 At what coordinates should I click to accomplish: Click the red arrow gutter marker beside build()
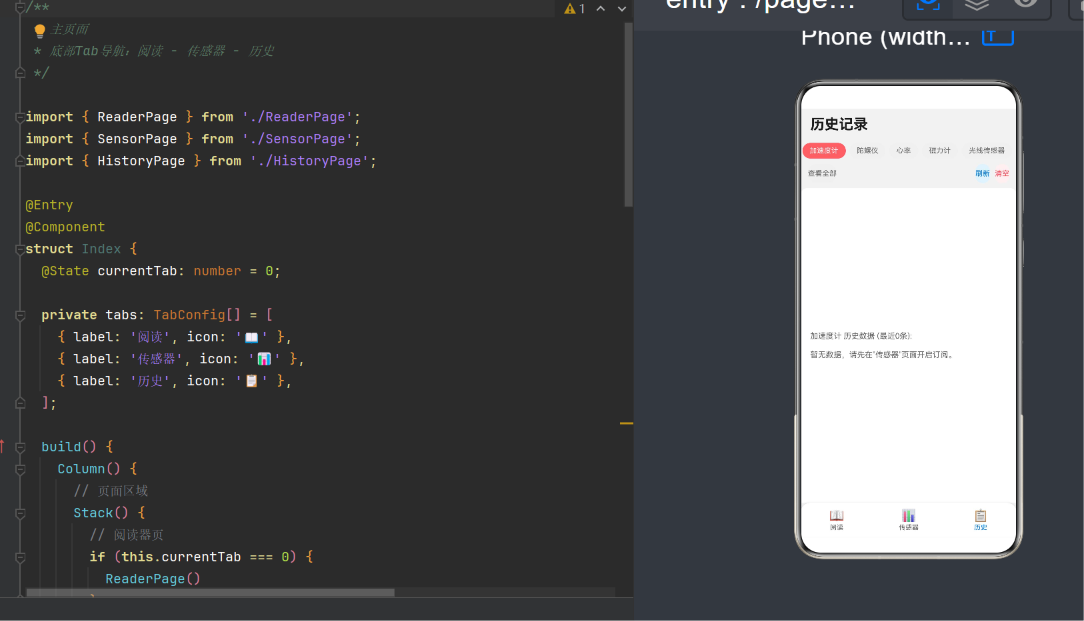point(2,447)
